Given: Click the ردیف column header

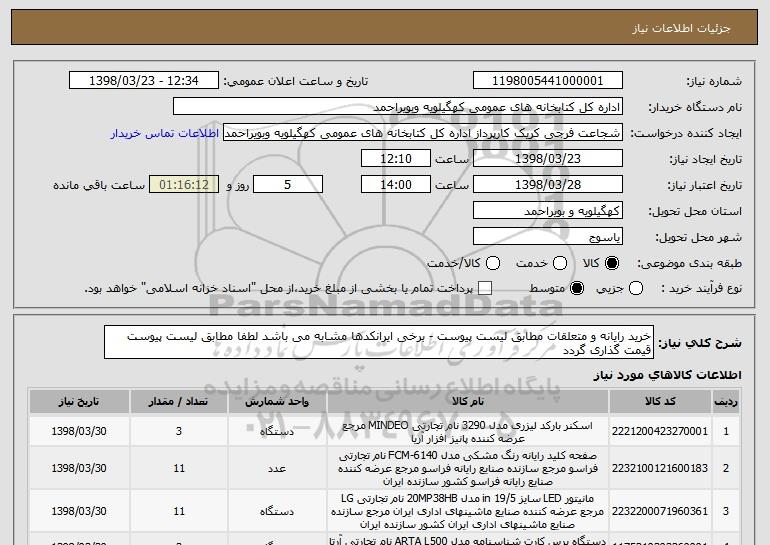Looking at the screenshot, I should (726, 402).
